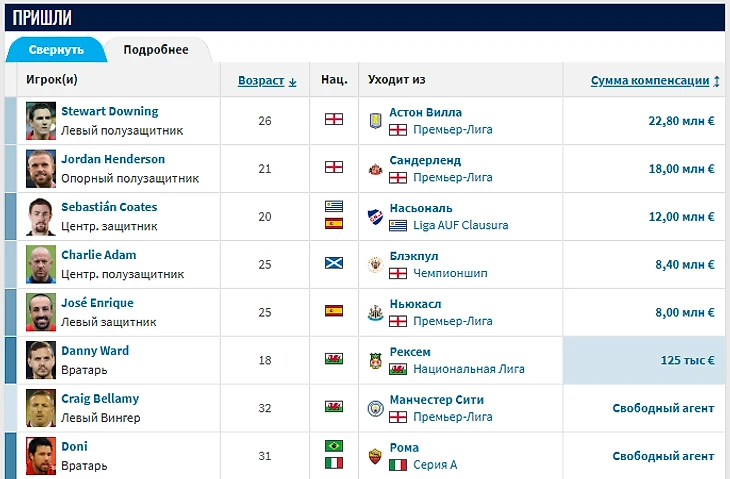The width and height of the screenshot is (730, 479).
Task: Click Charlie Adam's player photo
Action: point(41,264)
